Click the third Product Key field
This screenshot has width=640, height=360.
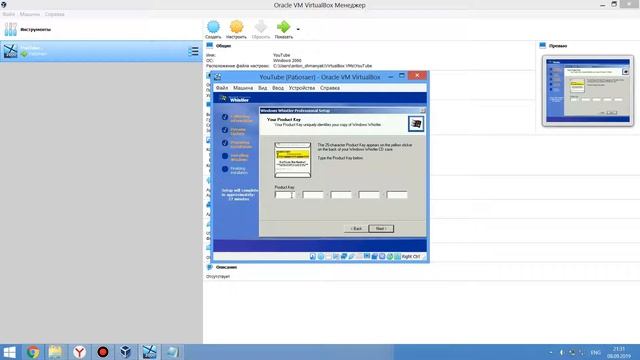pyautogui.click(x=341, y=195)
